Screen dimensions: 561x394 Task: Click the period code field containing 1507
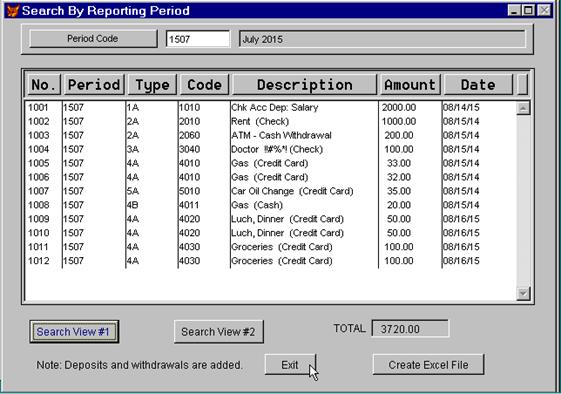point(198,39)
